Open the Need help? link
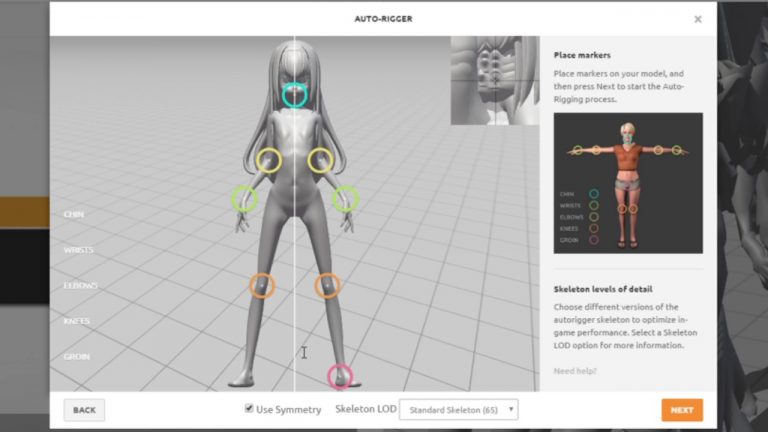 coord(577,371)
